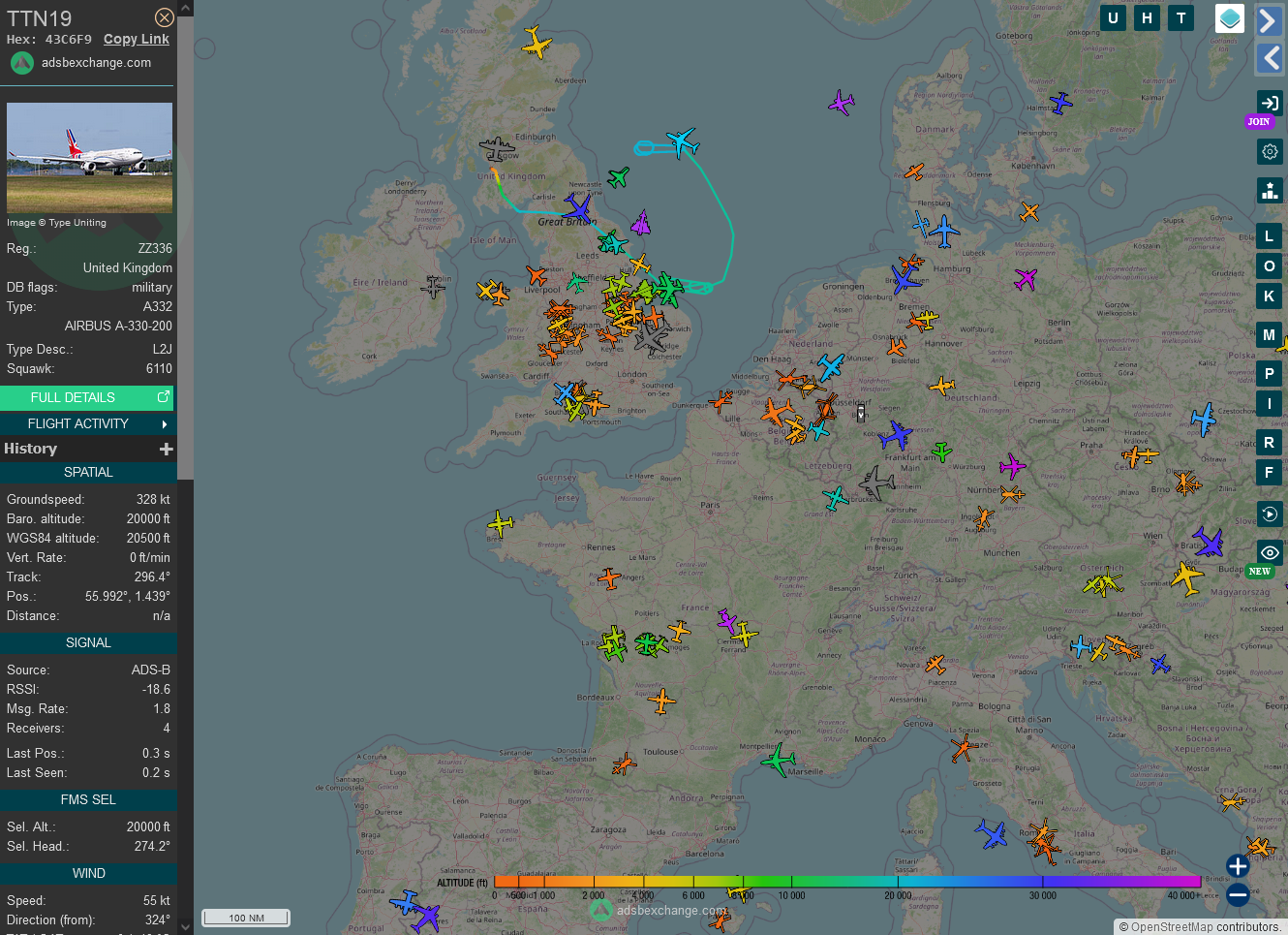Open the statistics chart icon
The height and width of the screenshot is (935, 1288).
[1270, 190]
